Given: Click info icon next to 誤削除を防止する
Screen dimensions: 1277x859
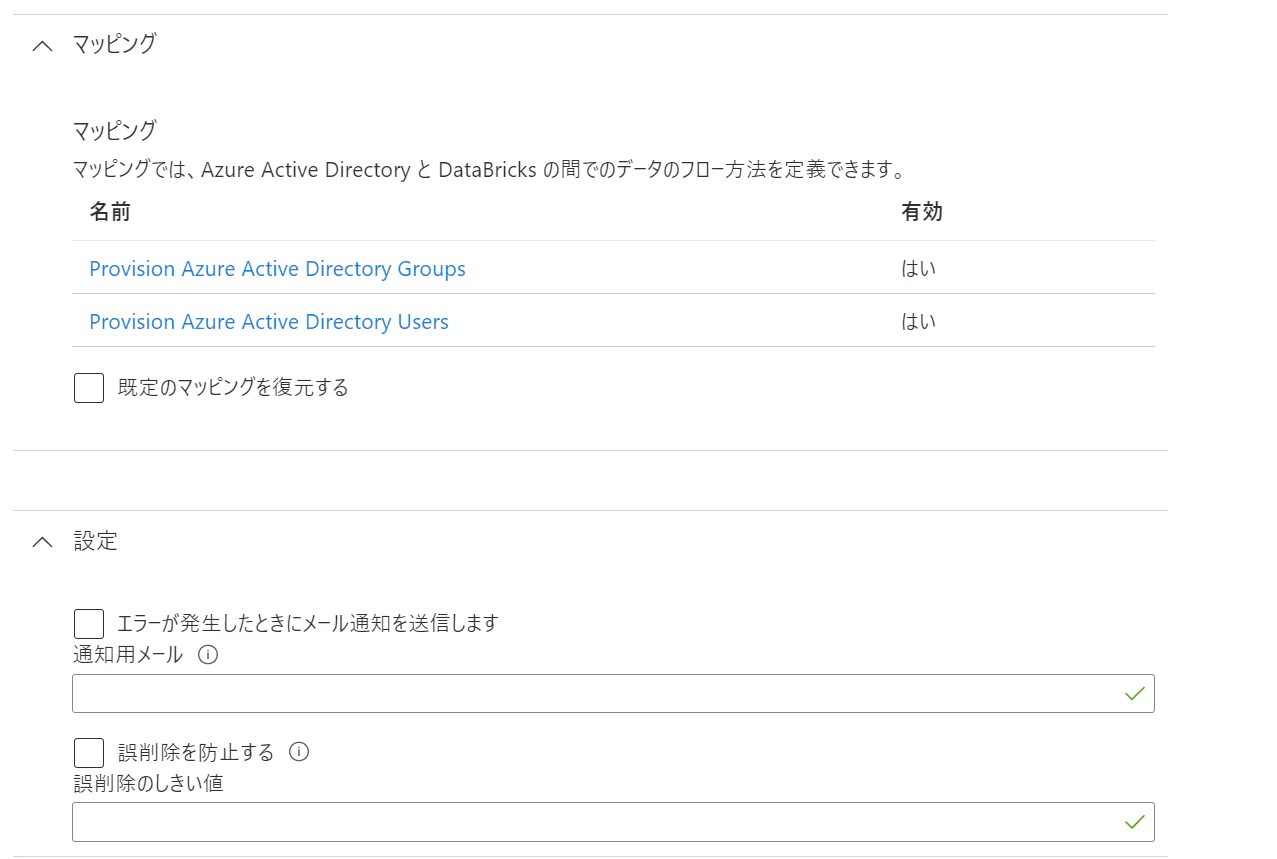Looking at the screenshot, I should pos(299,752).
